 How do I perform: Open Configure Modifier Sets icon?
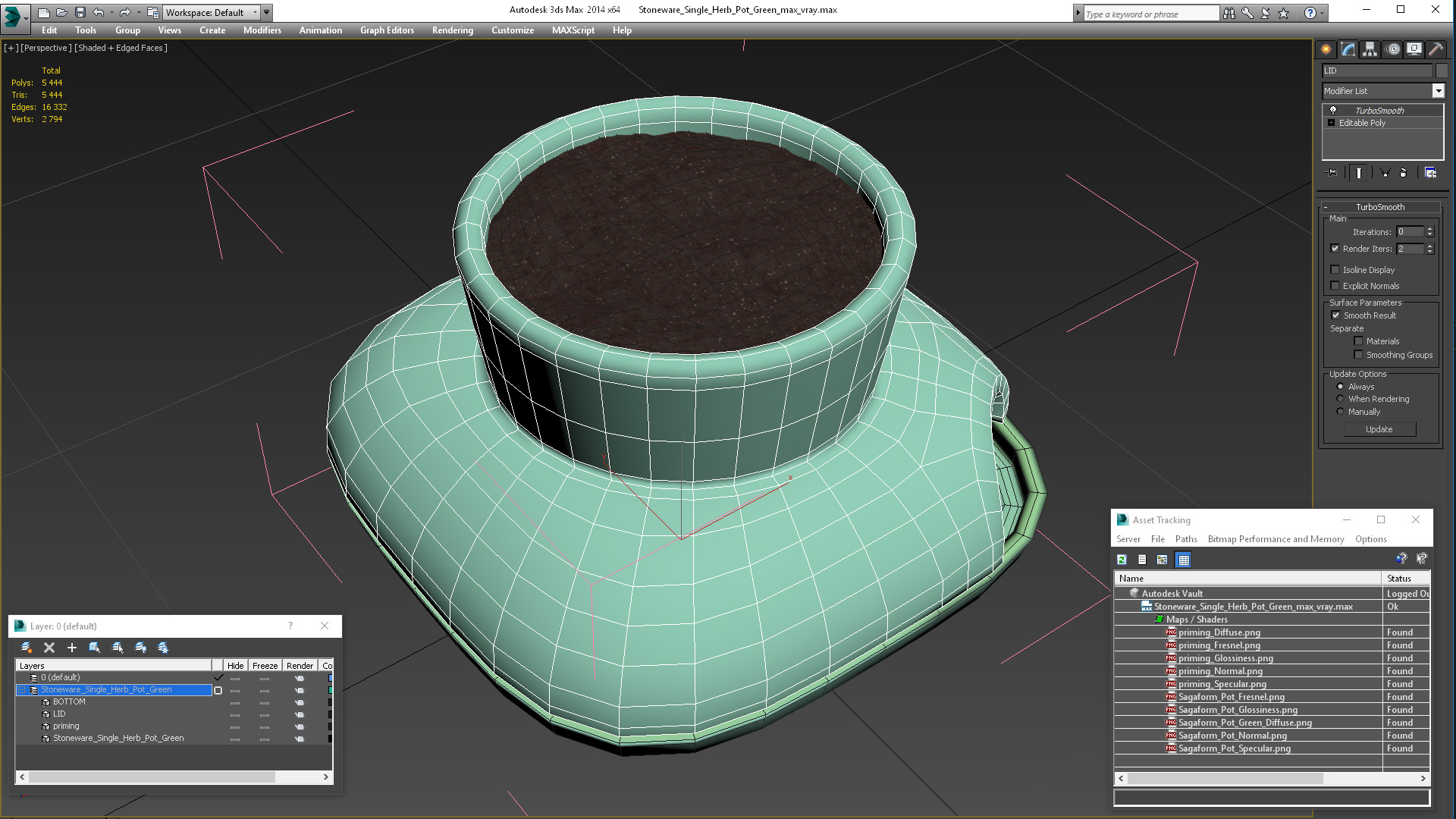[x=1430, y=173]
